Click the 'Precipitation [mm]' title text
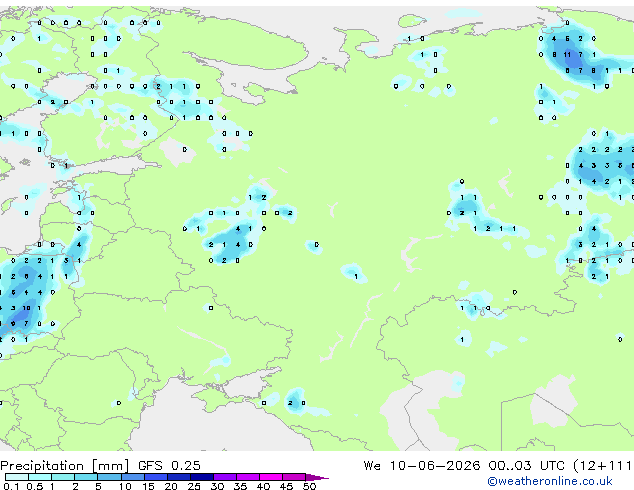The height and width of the screenshot is (490, 634). tap(65, 466)
